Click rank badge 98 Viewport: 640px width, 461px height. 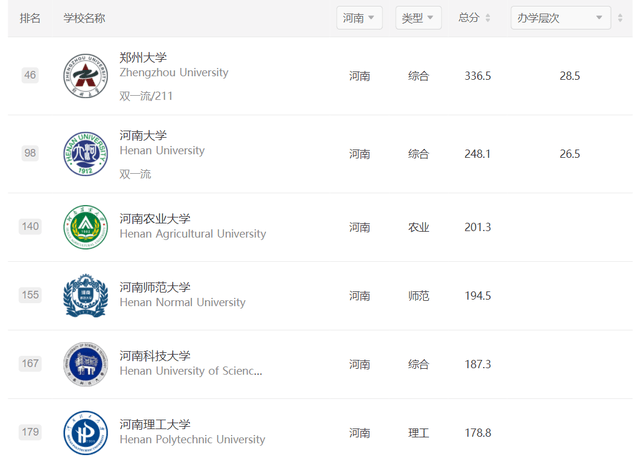pyautogui.click(x=30, y=153)
